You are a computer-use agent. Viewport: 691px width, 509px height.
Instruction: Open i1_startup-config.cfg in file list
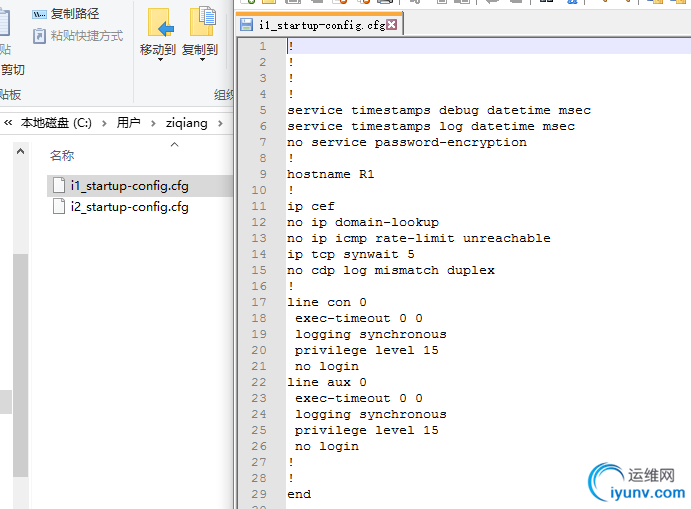(130, 186)
